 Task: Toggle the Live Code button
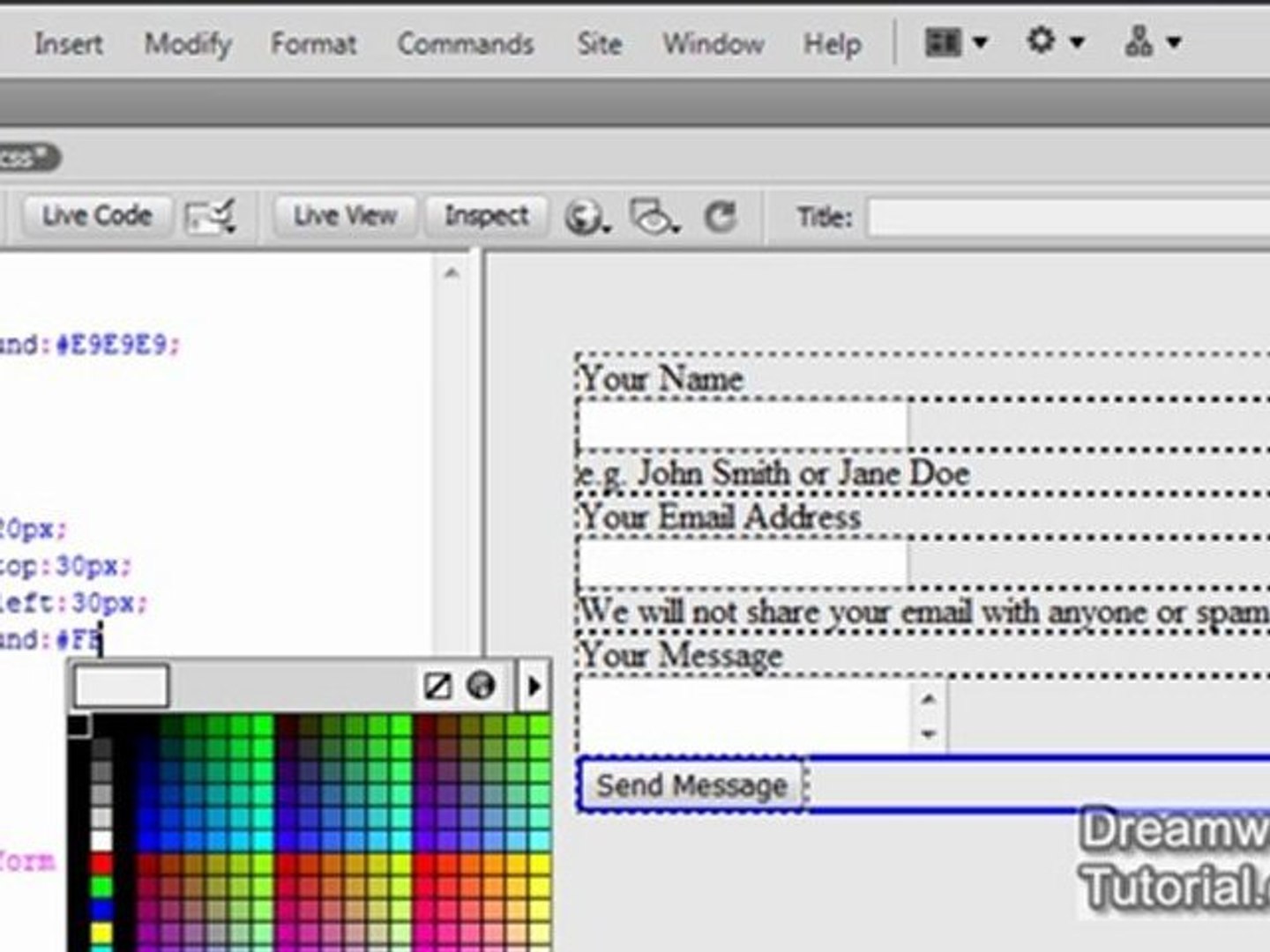(x=97, y=215)
